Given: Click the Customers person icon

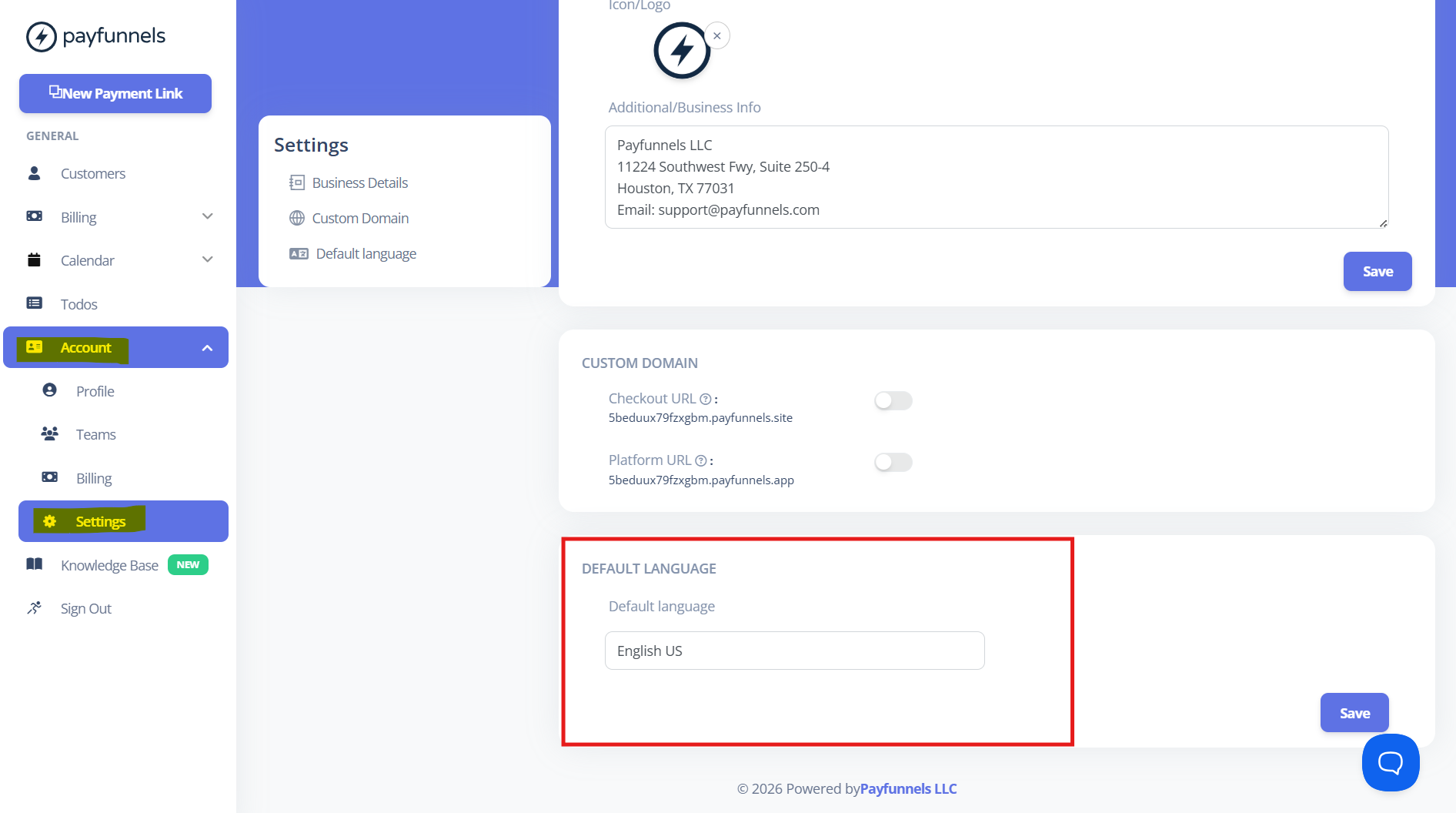Looking at the screenshot, I should (34, 173).
